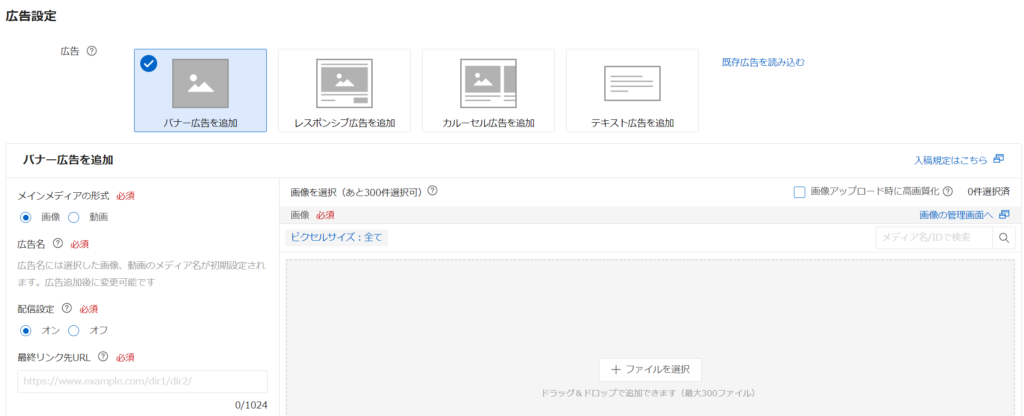Click the 0/1024 character counter
The height and width of the screenshot is (416, 1024).
coord(251,405)
